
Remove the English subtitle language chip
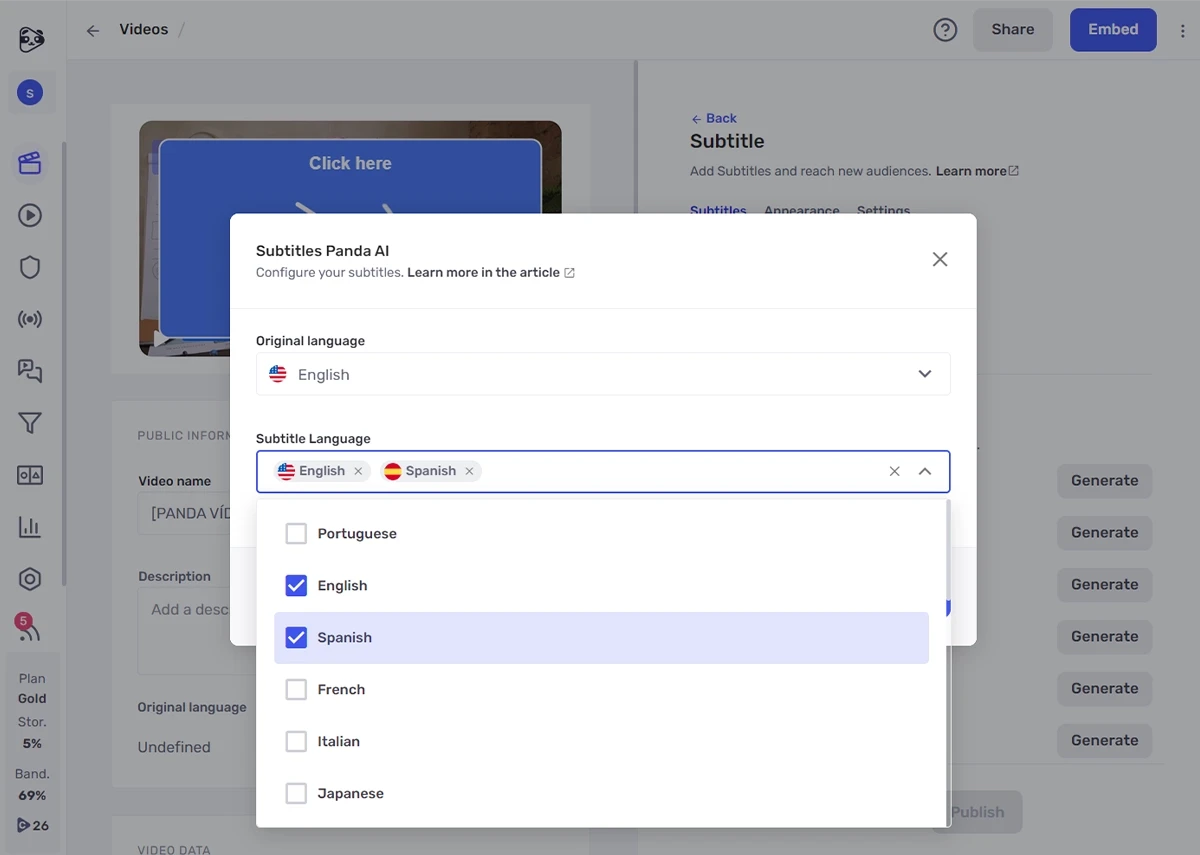point(358,471)
